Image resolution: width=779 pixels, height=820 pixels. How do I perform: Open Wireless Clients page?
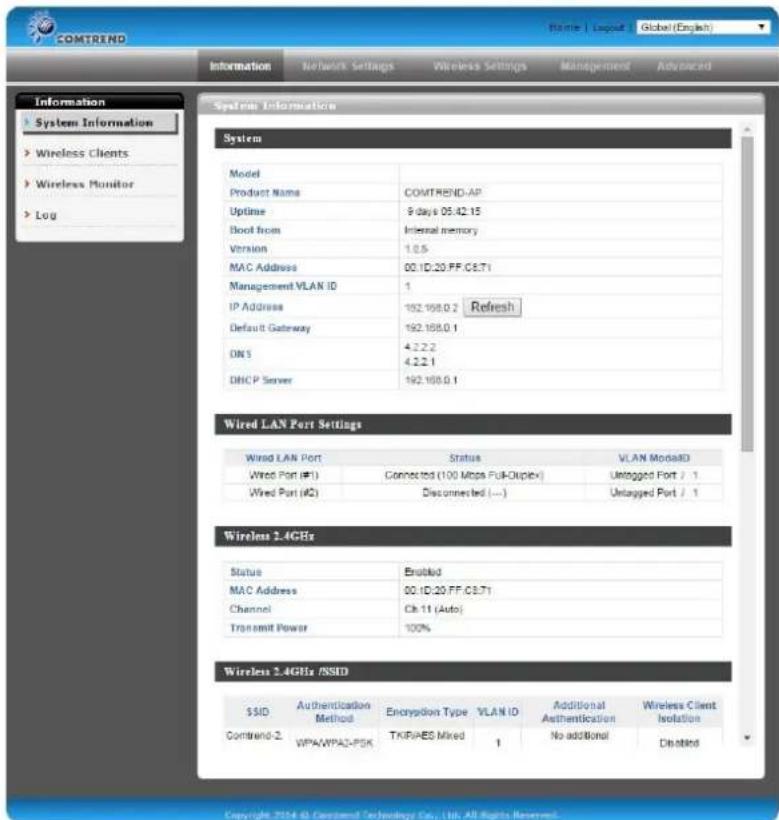82,153
